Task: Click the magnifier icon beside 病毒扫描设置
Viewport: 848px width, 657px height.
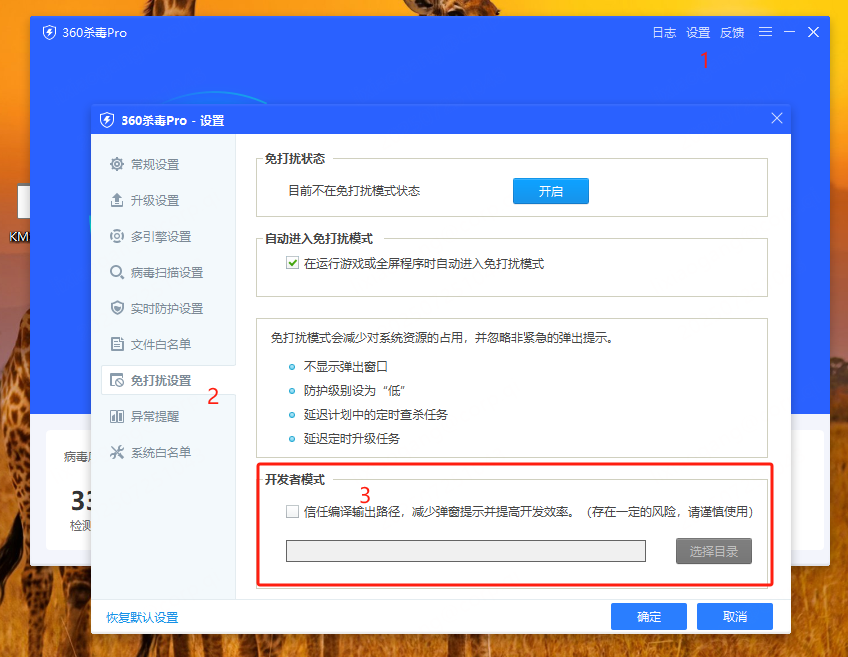Action: (x=117, y=272)
